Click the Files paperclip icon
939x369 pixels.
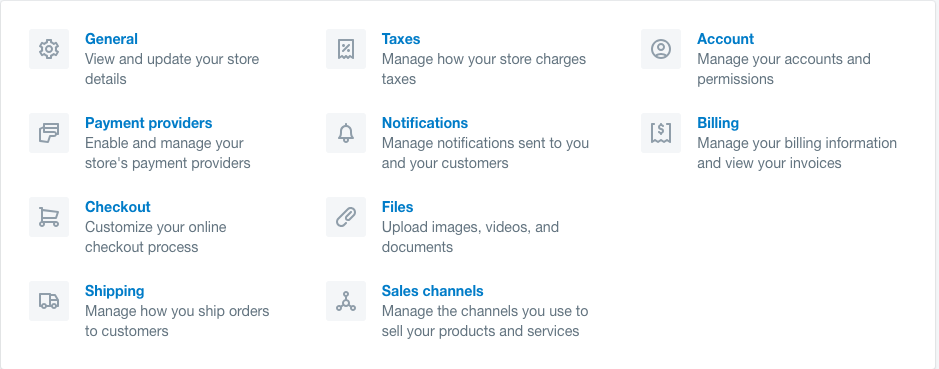[346, 217]
